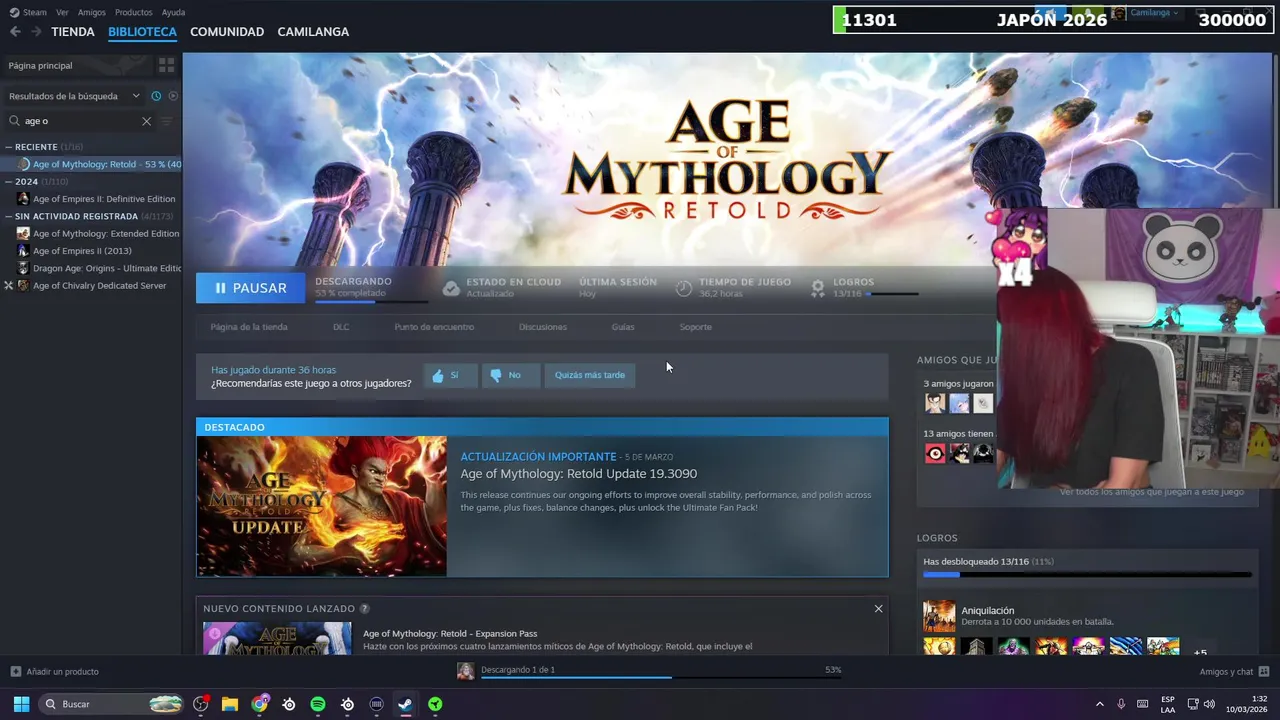Click the Steam taskbar icon

pyautogui.click(x=405, y=704)
